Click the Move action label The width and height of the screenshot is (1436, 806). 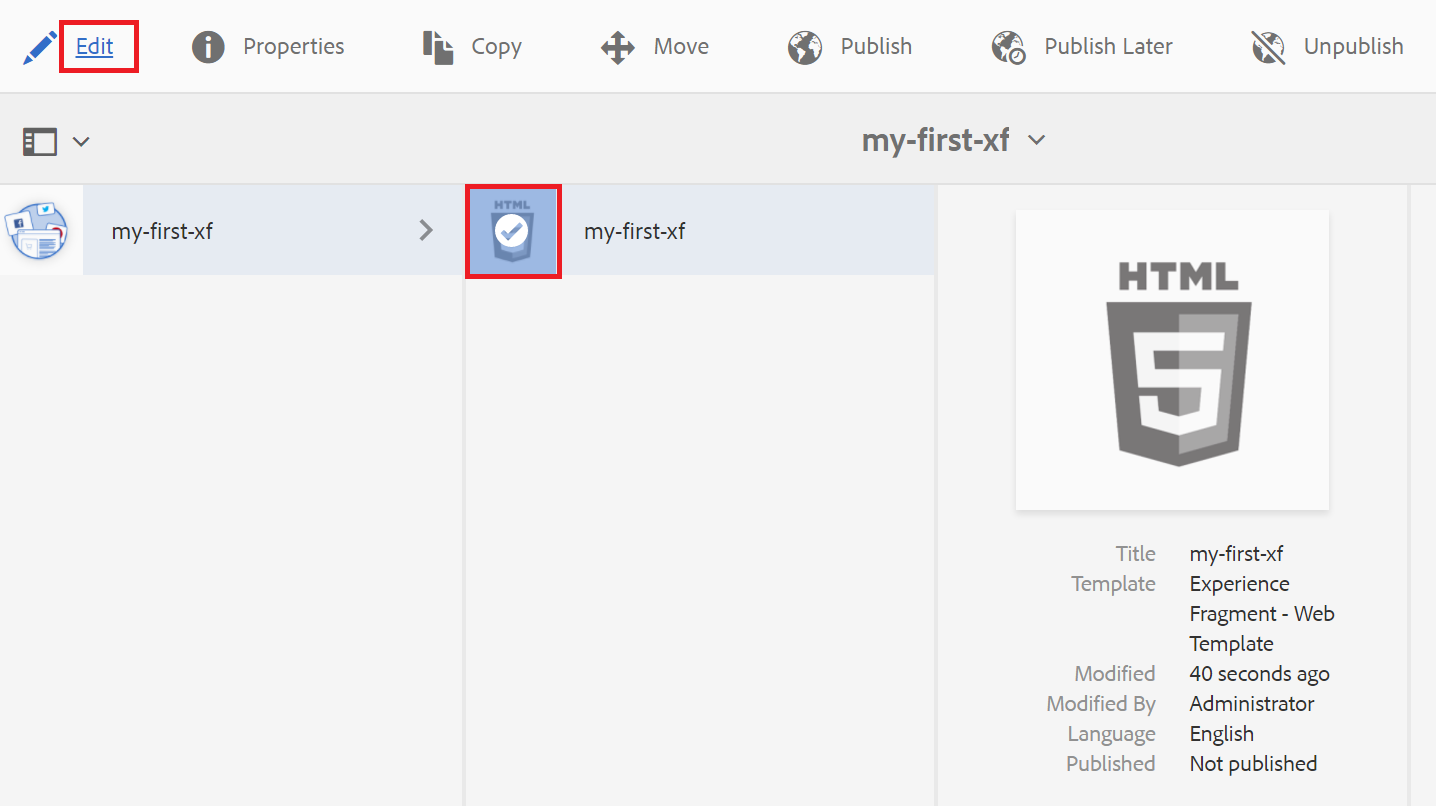[681, 47]
